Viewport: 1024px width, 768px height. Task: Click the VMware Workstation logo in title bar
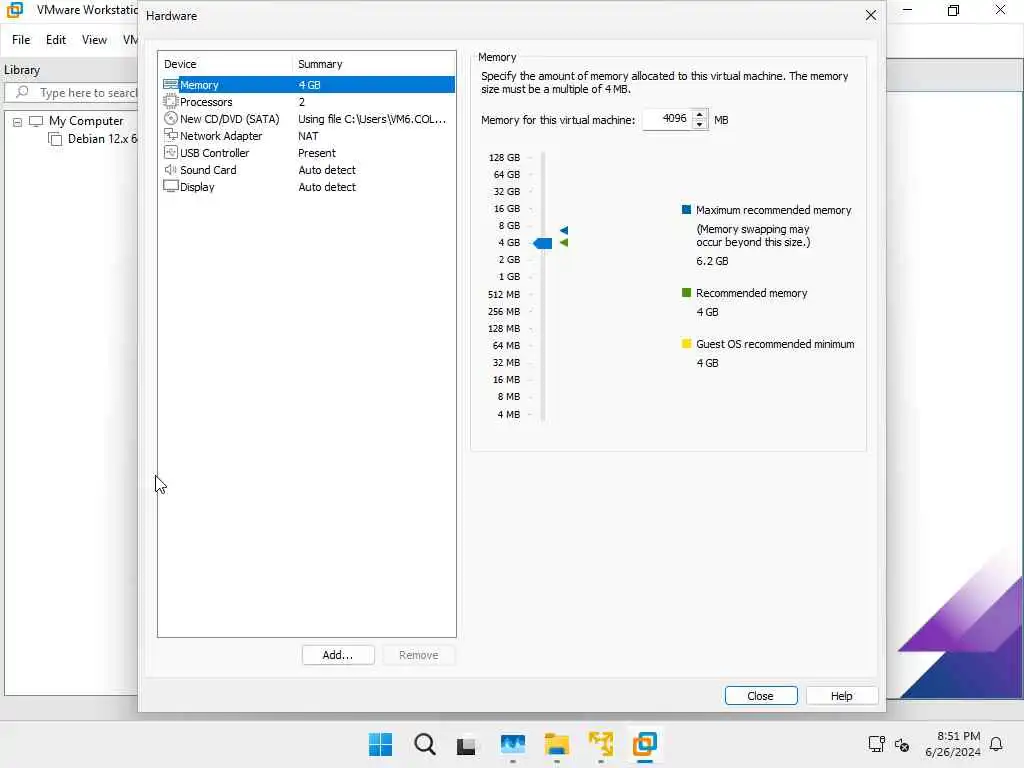[x=14, y=10]
